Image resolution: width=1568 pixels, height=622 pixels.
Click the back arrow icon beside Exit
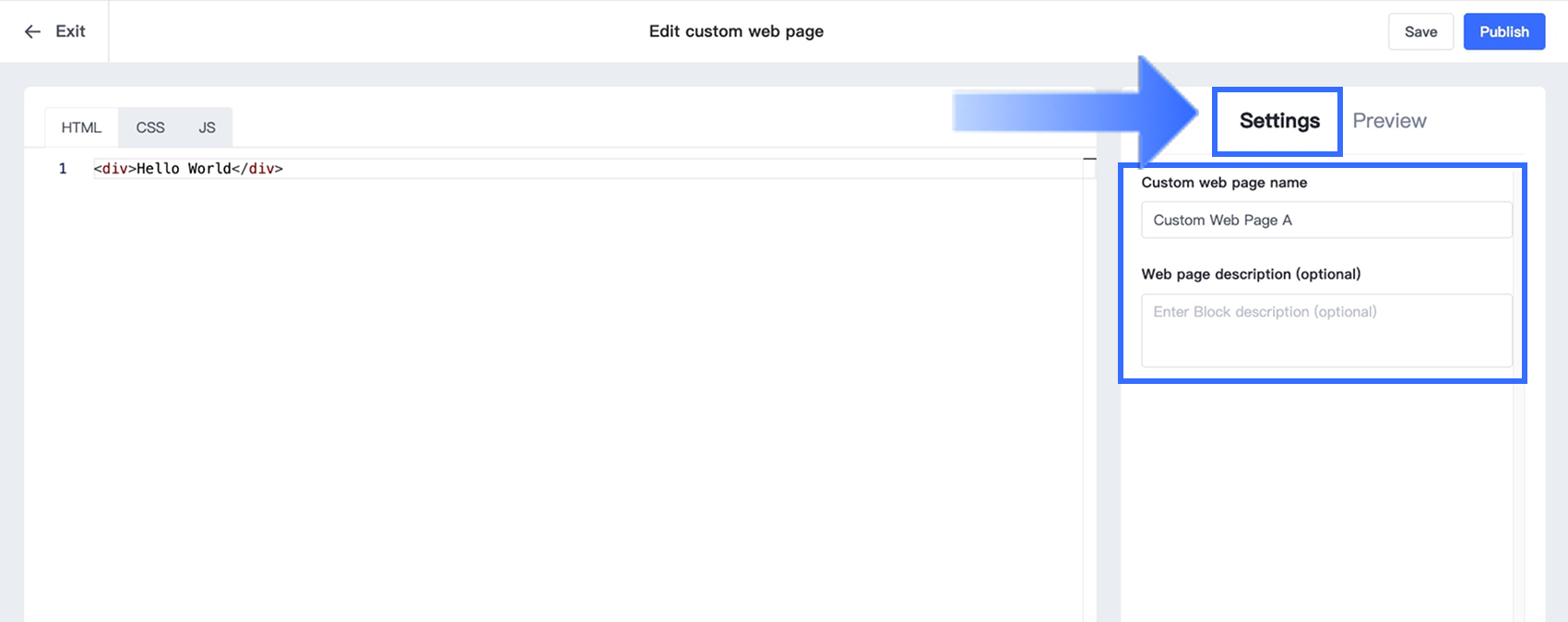pyautogui.click(x=32, y=31)
